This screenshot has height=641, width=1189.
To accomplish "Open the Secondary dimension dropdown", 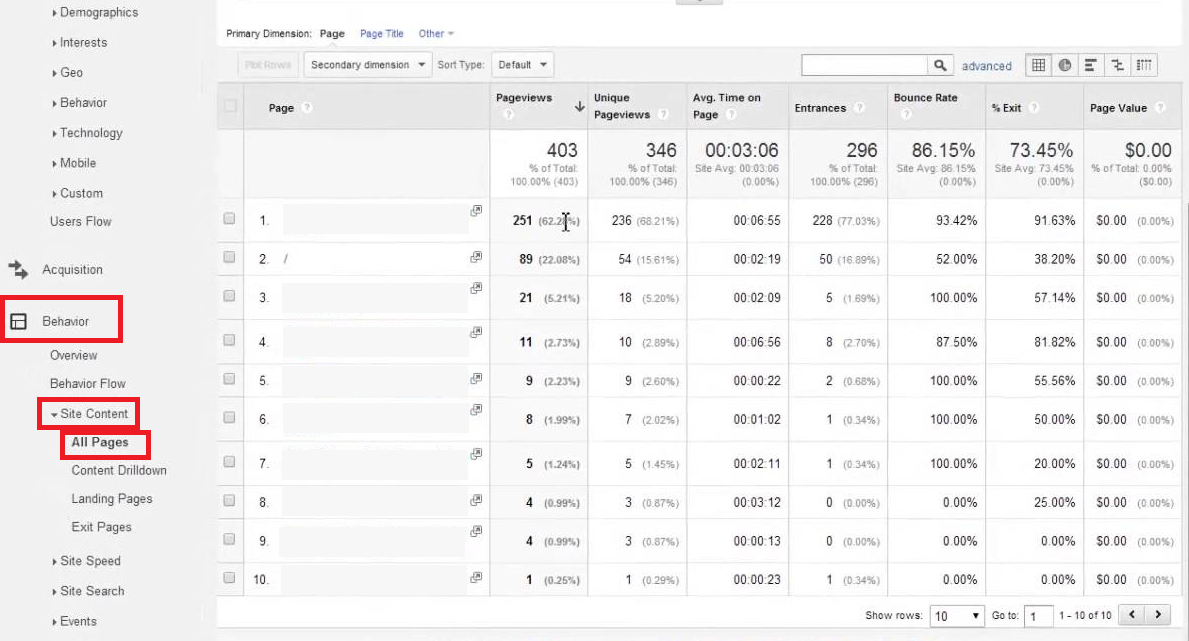I will point(367,65).
